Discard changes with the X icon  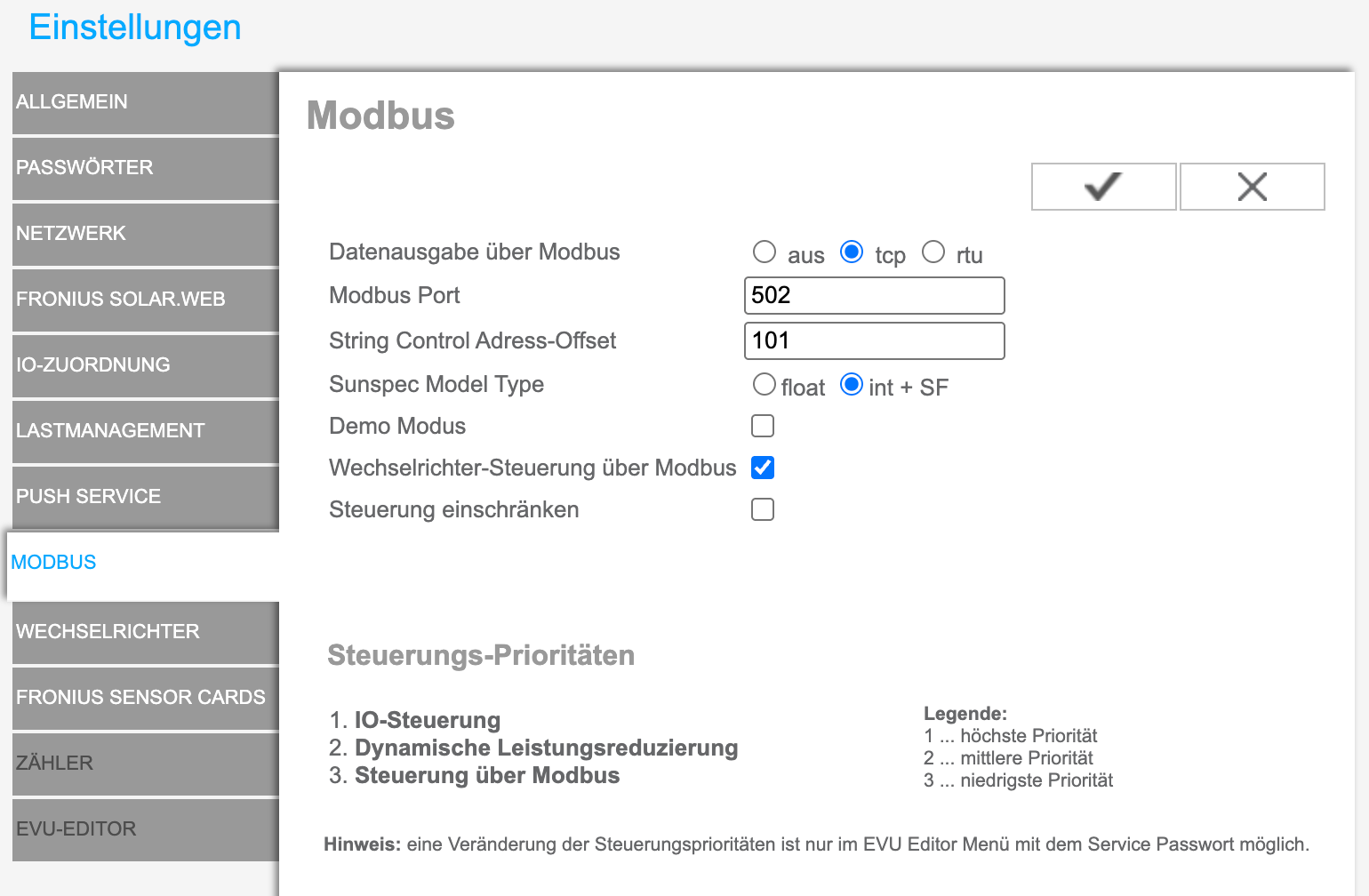[x=1252, y=187]
